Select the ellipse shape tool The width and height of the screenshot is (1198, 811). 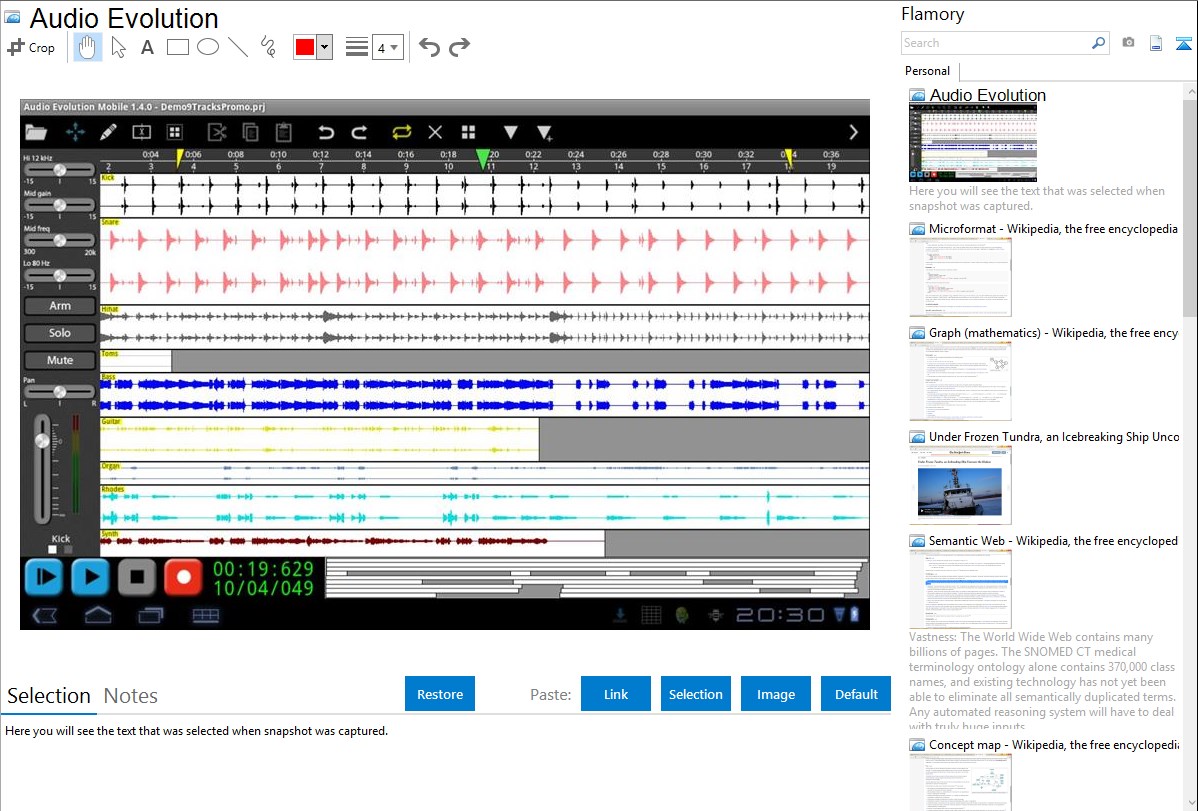click(208, 47)
